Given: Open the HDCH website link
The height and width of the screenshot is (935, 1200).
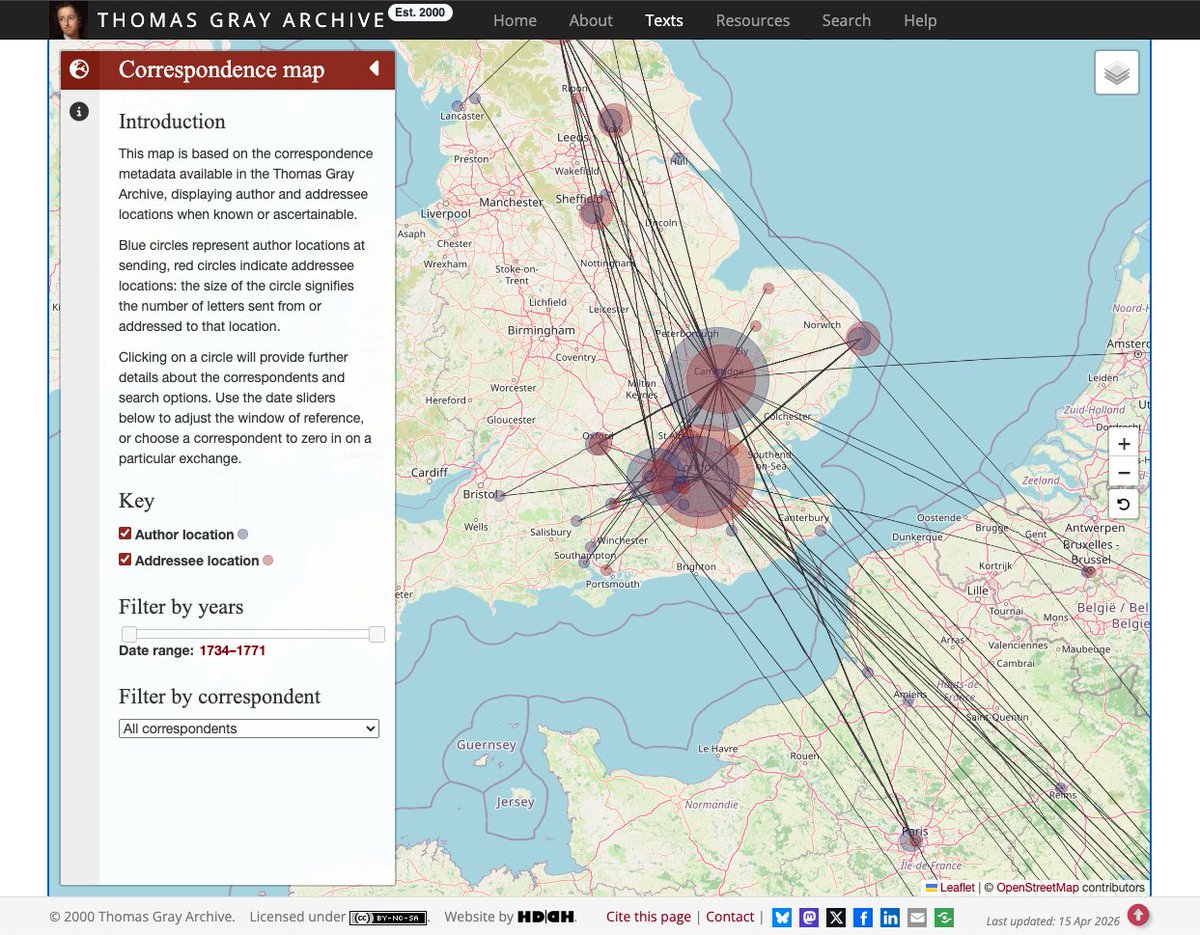Looking at the screenshot, I should click(546, 917).
